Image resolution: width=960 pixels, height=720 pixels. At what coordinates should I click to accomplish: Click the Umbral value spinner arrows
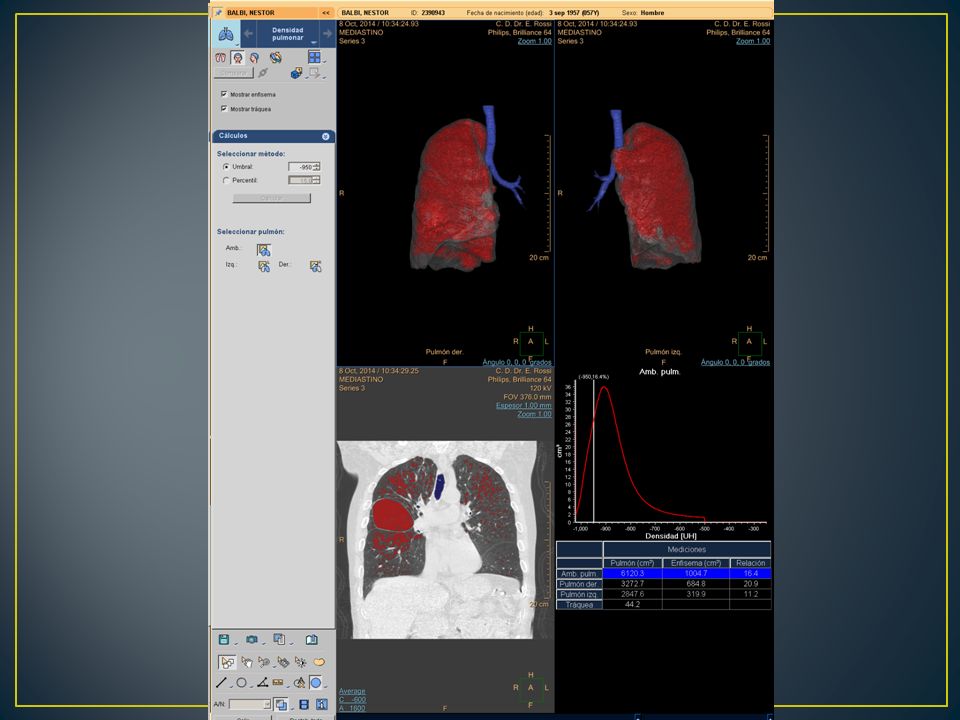[x=317, y=167]
